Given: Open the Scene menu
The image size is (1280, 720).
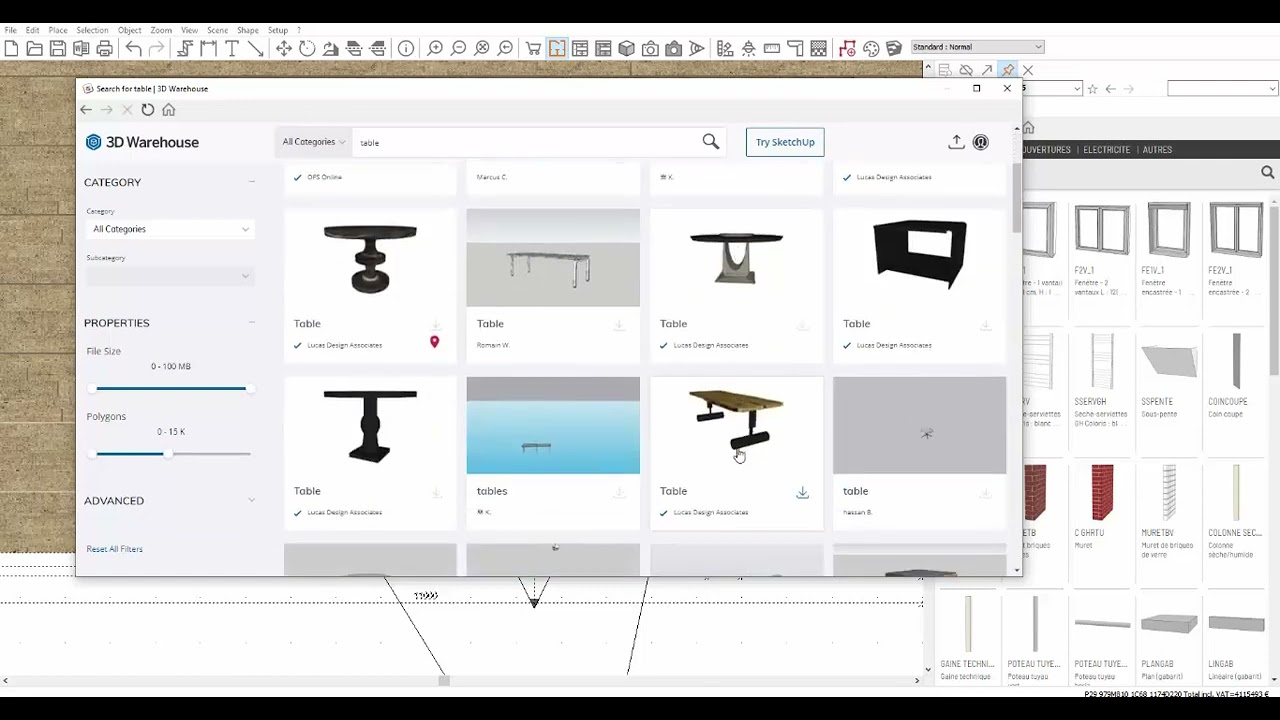Looking at the screenshot, I should [x=217, y=30].
